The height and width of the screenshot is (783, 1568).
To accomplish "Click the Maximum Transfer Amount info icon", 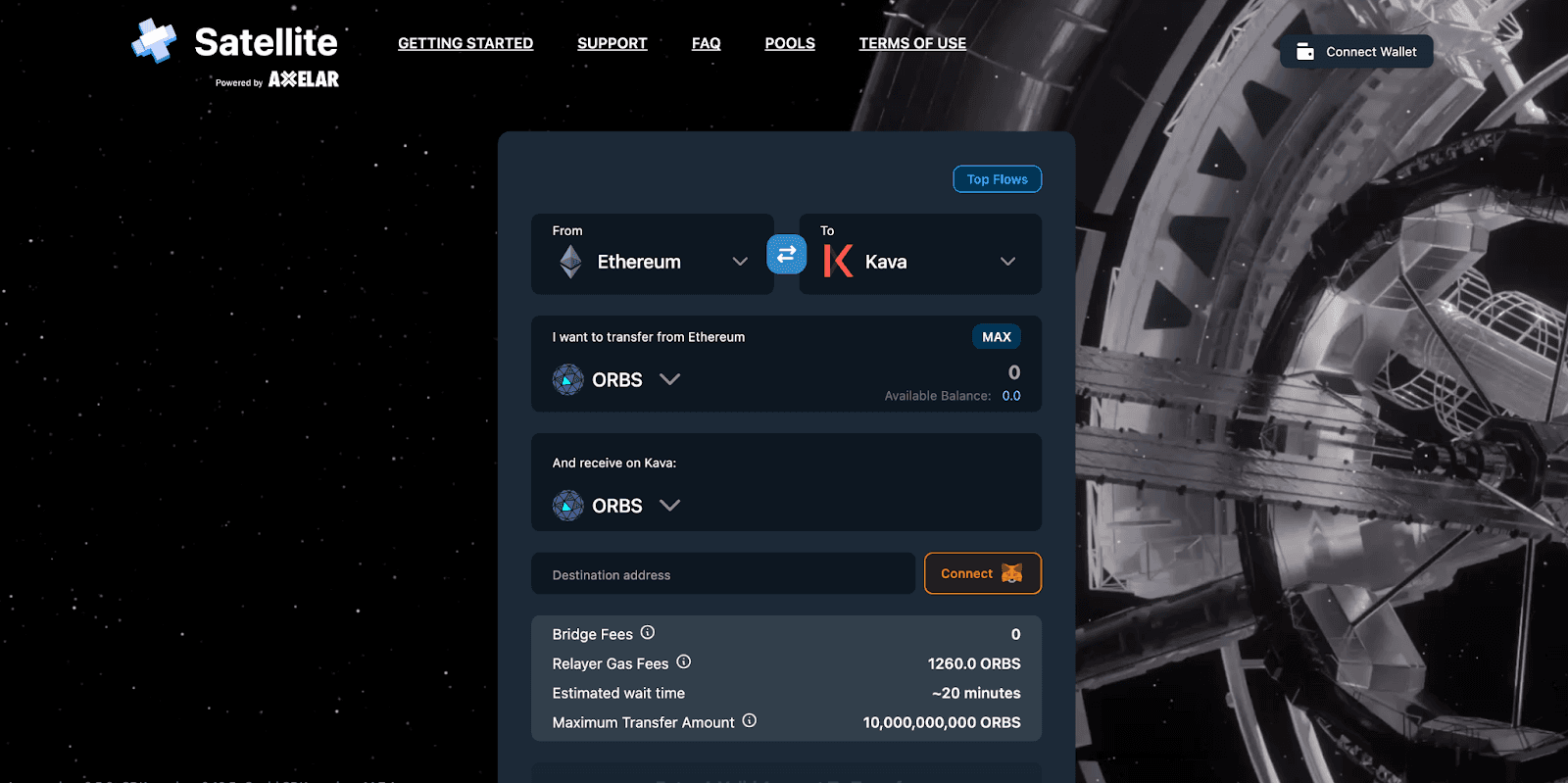I will click(750, 721).
